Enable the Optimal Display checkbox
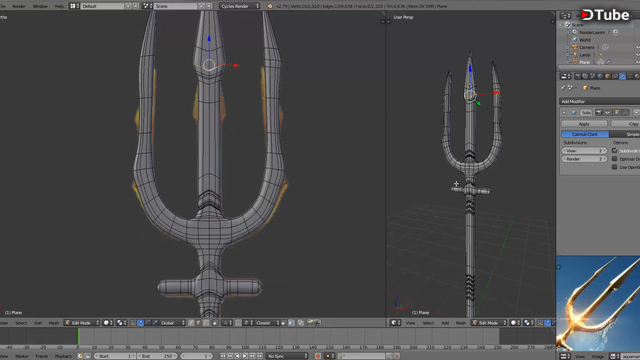Image resolution: width=640 pixels, height=360 pixels. (614, 159)
